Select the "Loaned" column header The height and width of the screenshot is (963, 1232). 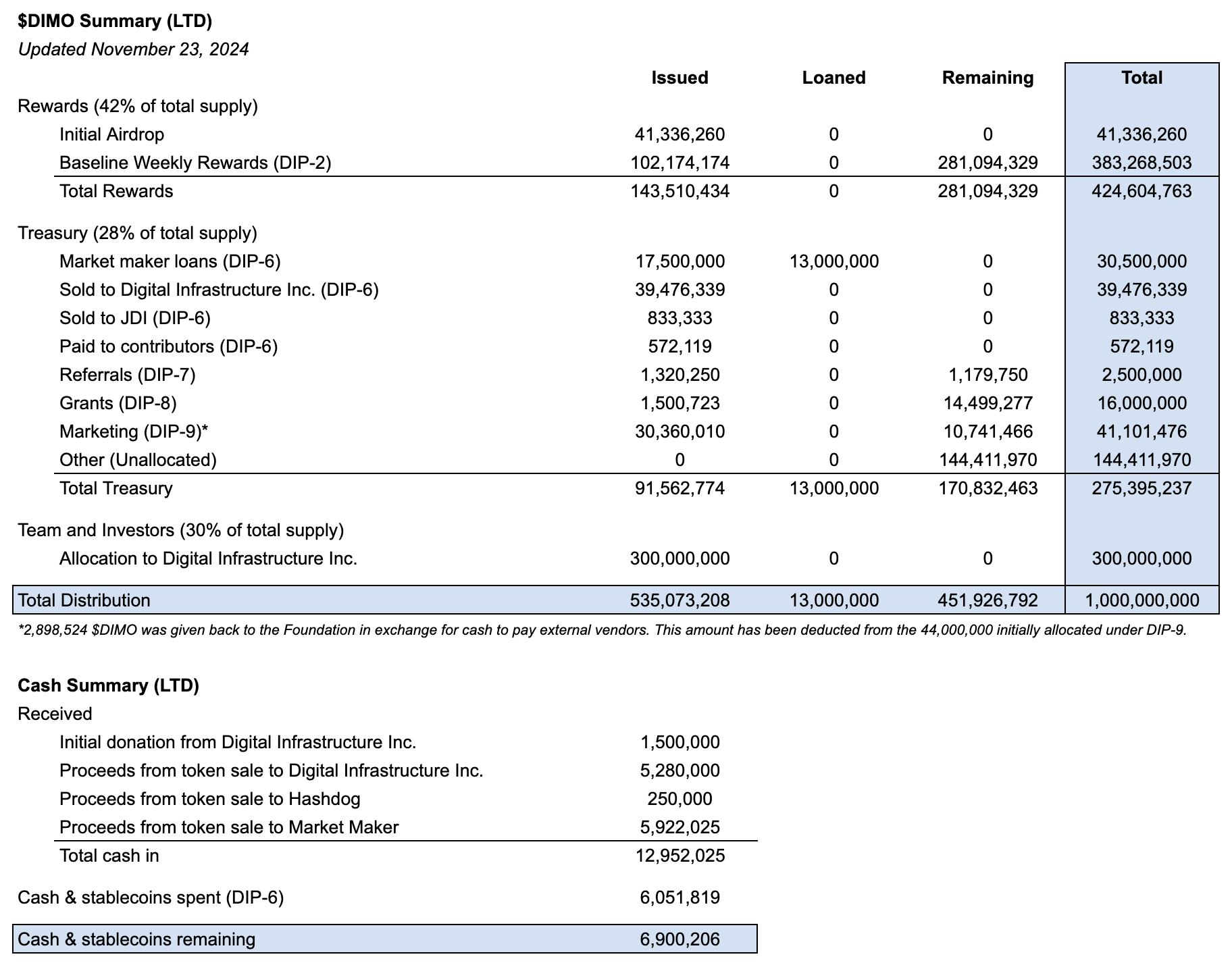[x=833, y=78]
